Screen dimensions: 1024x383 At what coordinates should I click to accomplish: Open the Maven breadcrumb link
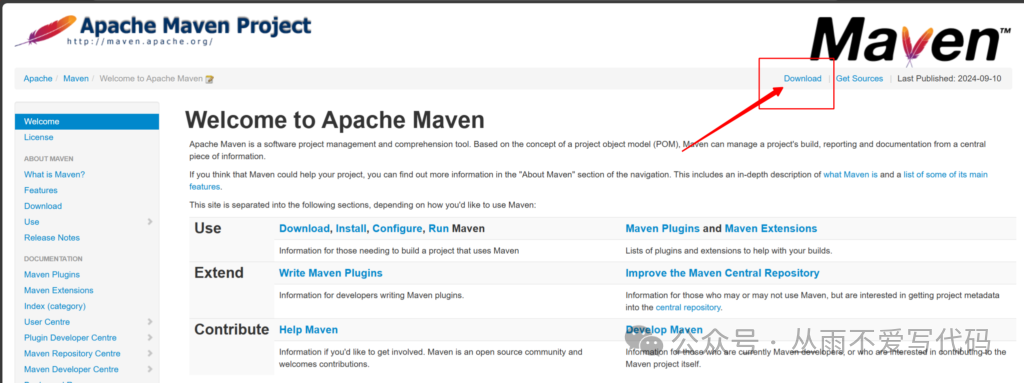[x=76, y=78]
